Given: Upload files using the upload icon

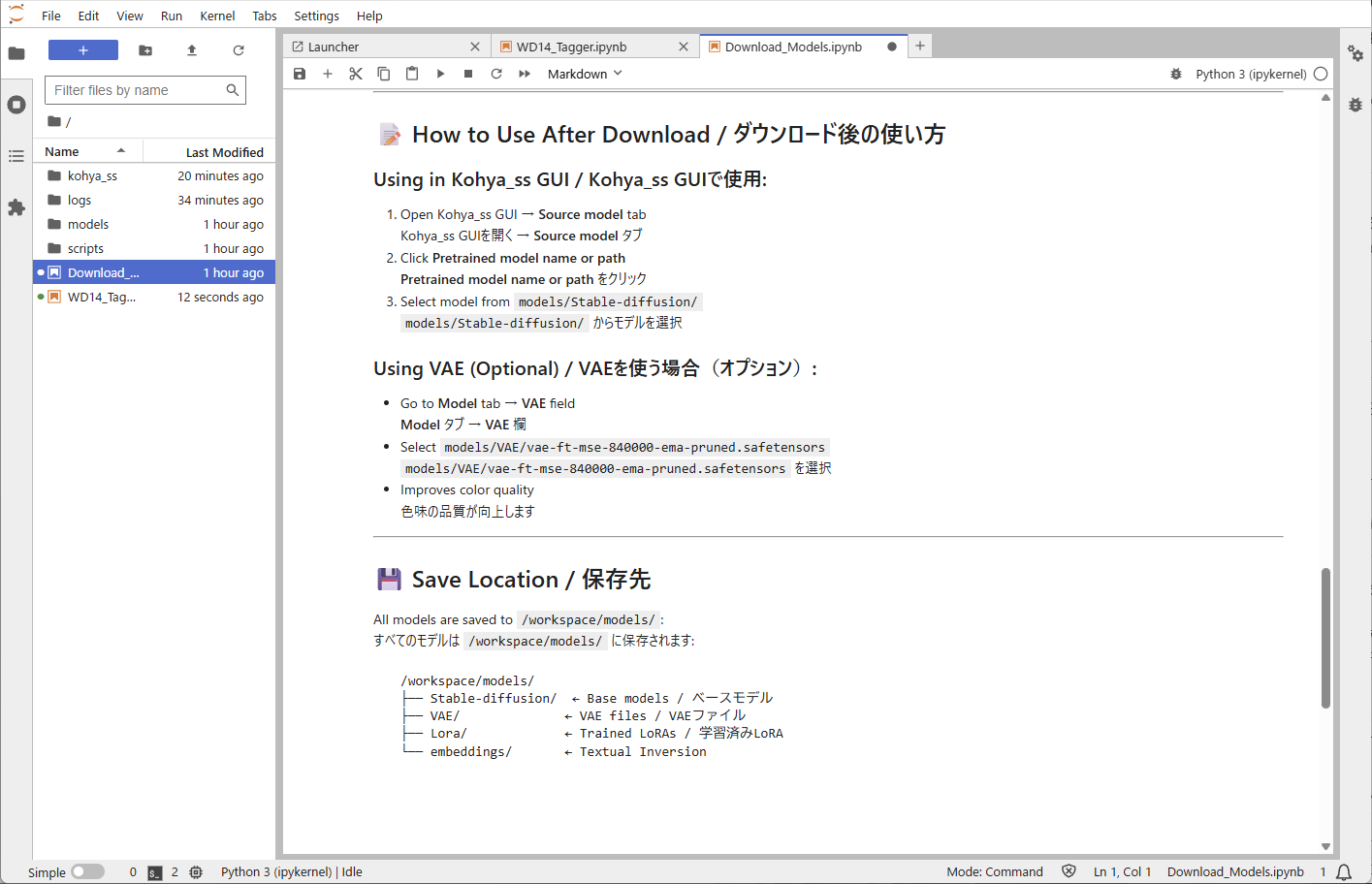Looking at the screenshot, I should pyautogui.click(x=192, y=50).
